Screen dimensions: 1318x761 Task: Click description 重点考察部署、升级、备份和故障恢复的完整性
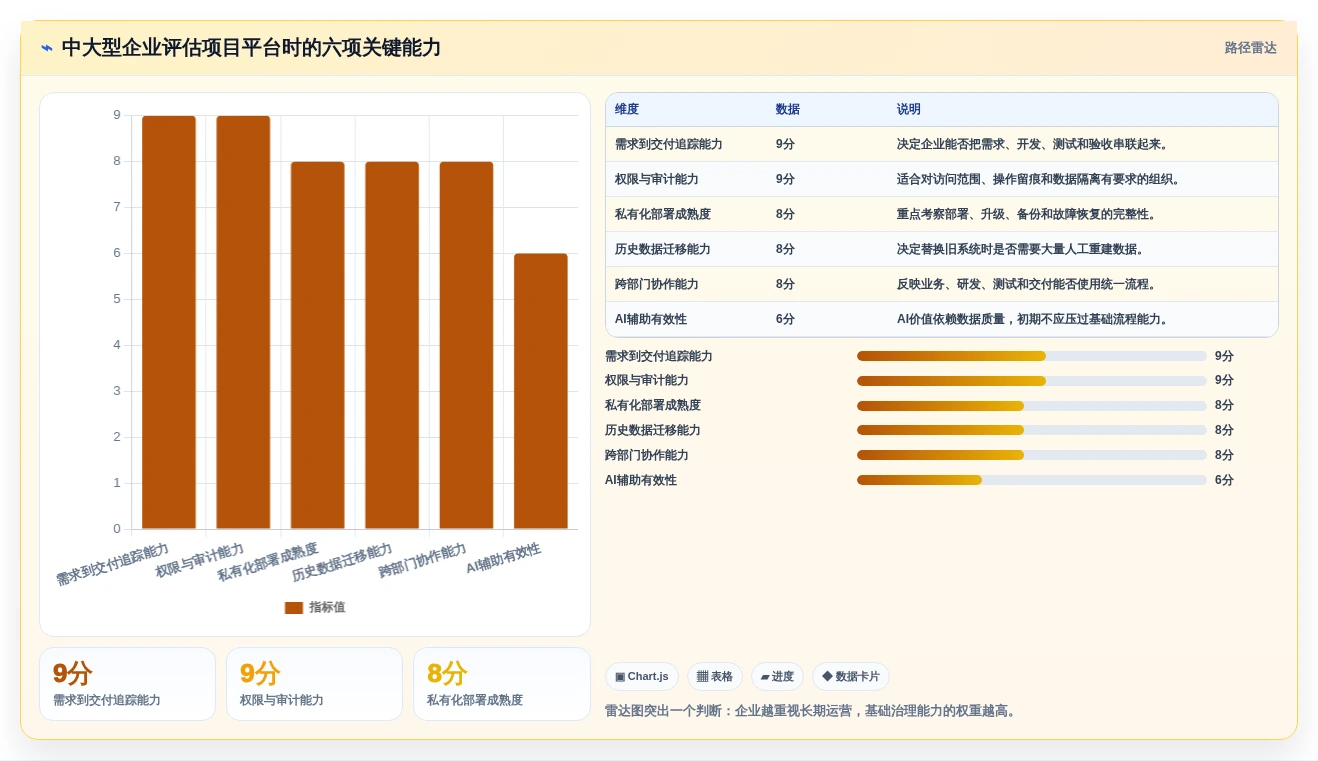click(x=1027, y=214)
